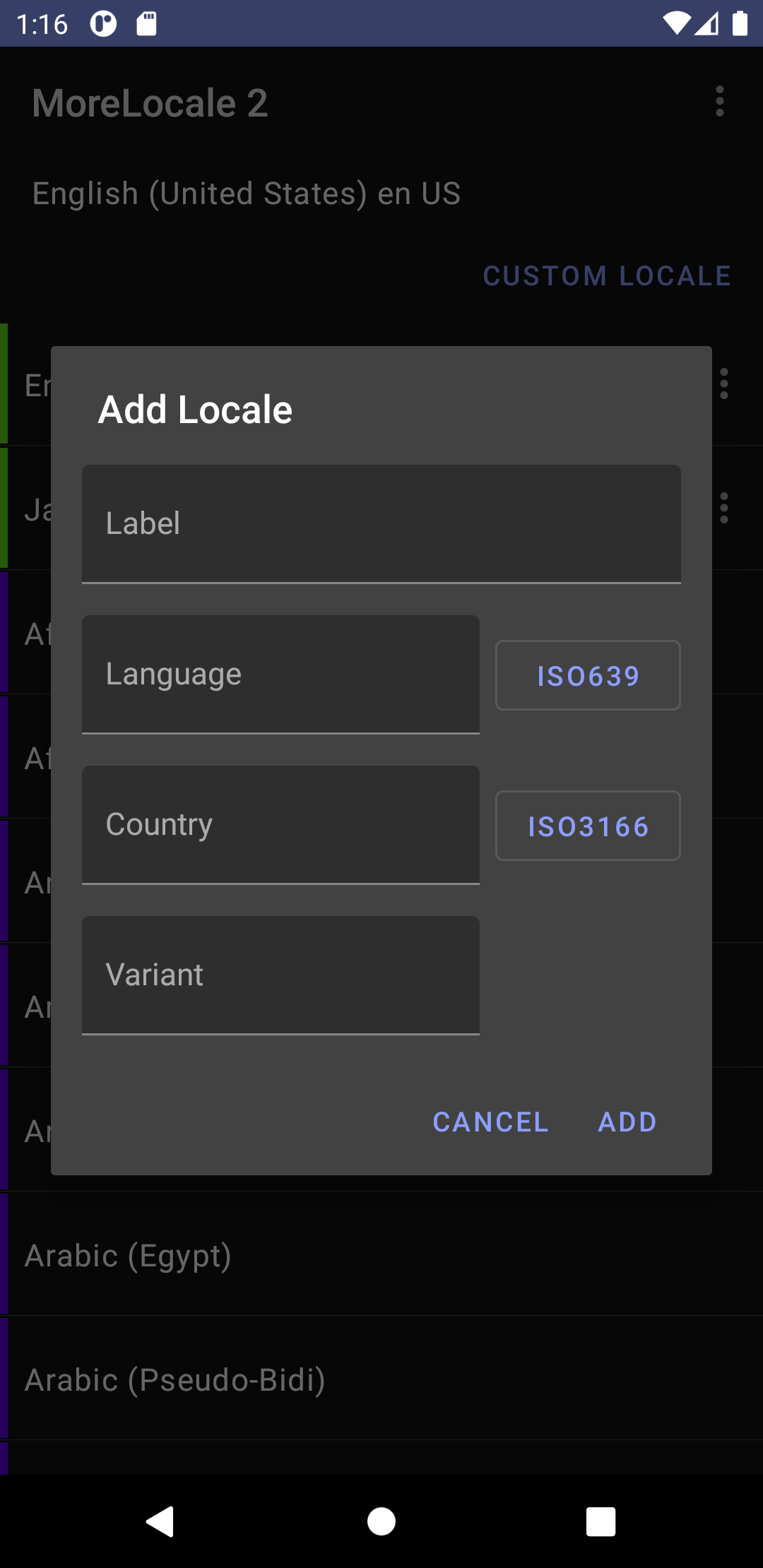This screenshot has height=1568, width=763.
Task: Tap the recent apps square button
Action: pos(601,1521)
